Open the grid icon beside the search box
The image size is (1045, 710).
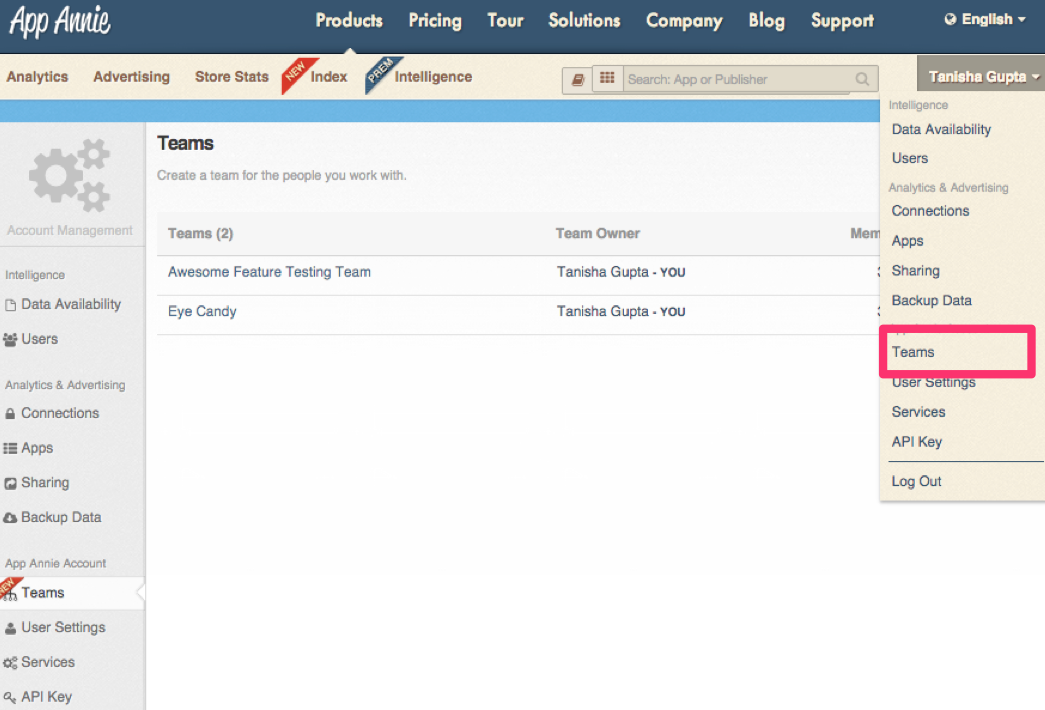(x=607, y=78)
